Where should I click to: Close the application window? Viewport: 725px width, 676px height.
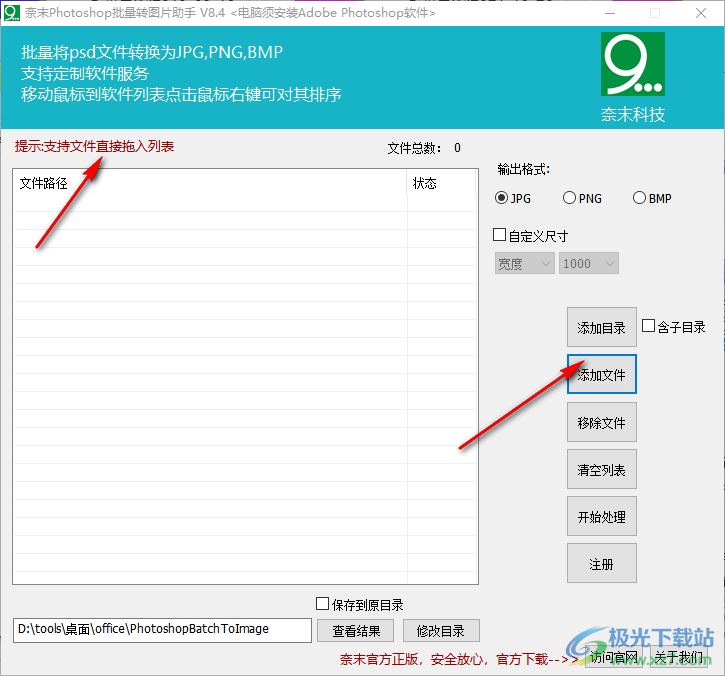pyautogui.click(x=701, y=13)
